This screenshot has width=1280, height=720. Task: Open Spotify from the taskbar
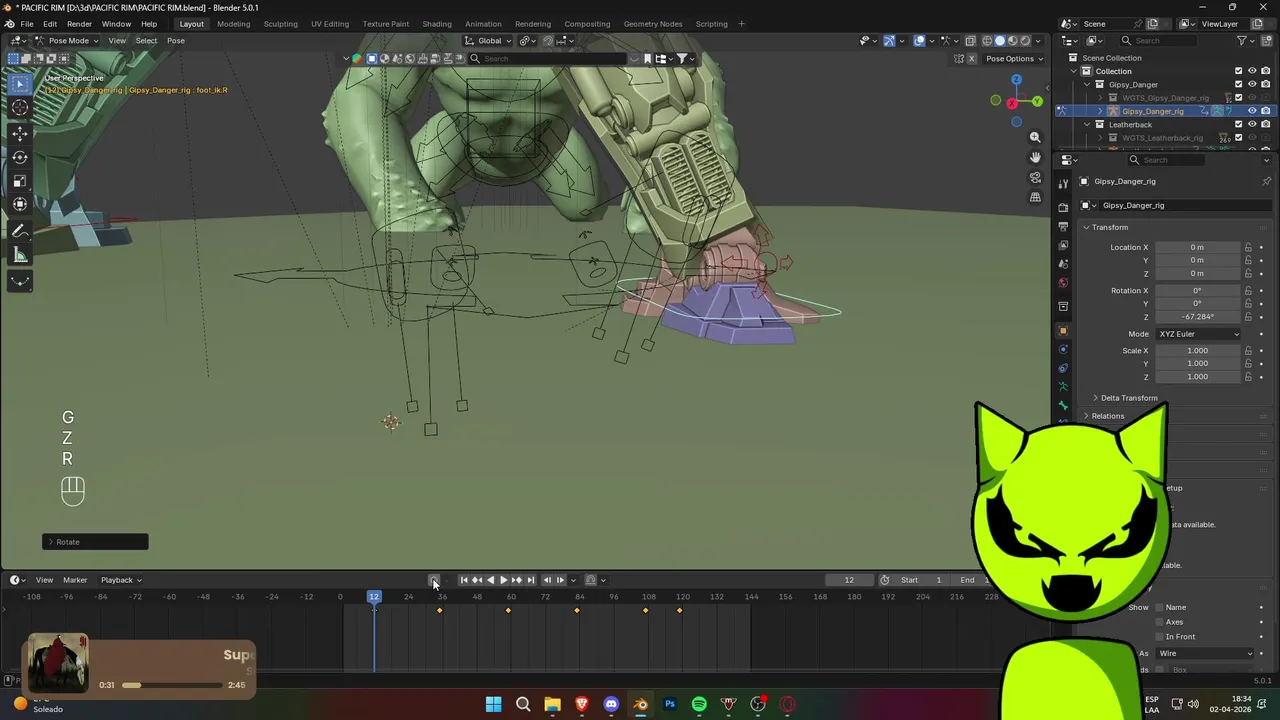(699, 704)
